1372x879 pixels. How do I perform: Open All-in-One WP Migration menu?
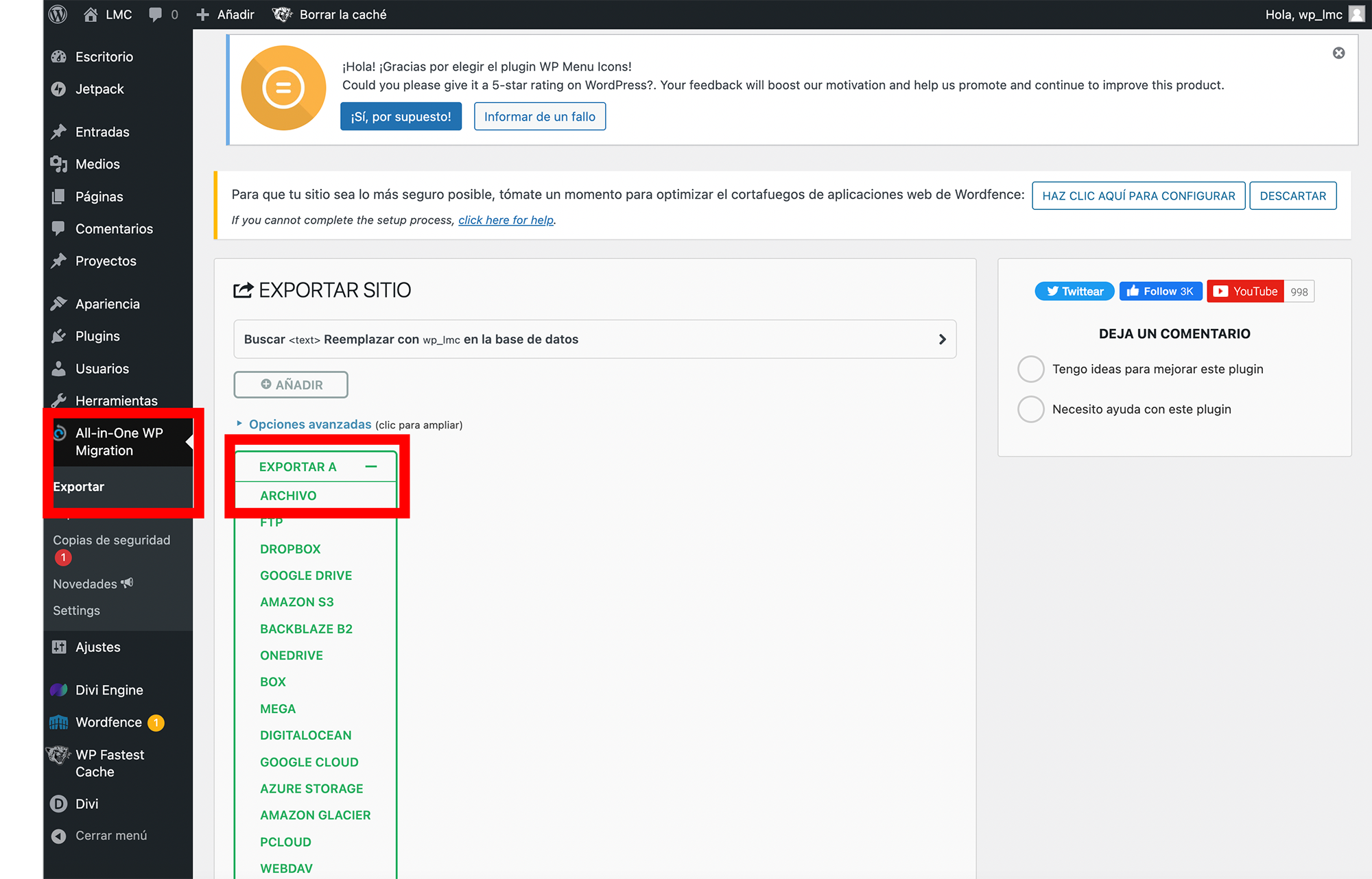click(x=119, y=442)
